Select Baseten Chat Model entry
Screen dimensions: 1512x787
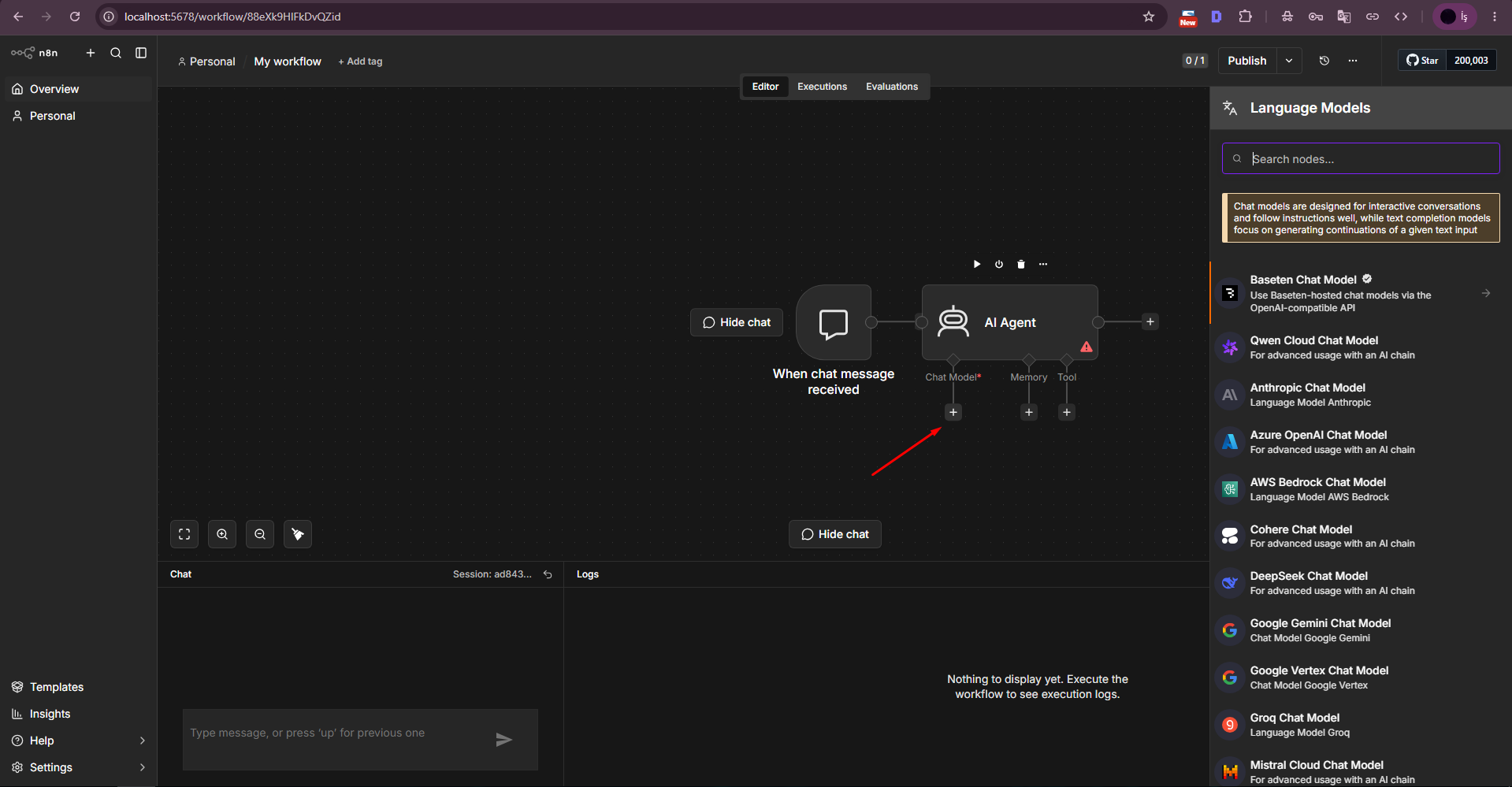click(x=1361, y=293)
